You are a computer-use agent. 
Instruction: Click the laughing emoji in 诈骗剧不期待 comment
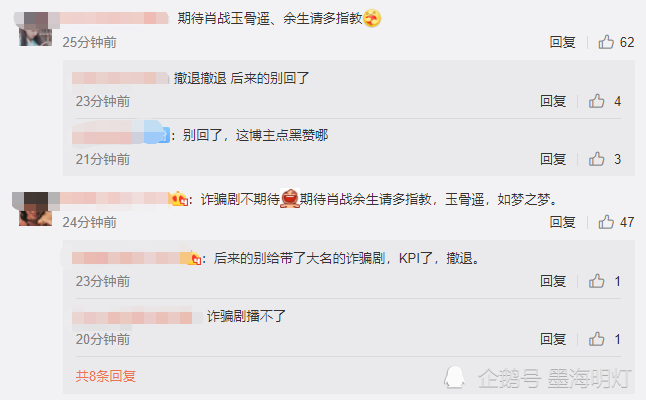(290, 199)
